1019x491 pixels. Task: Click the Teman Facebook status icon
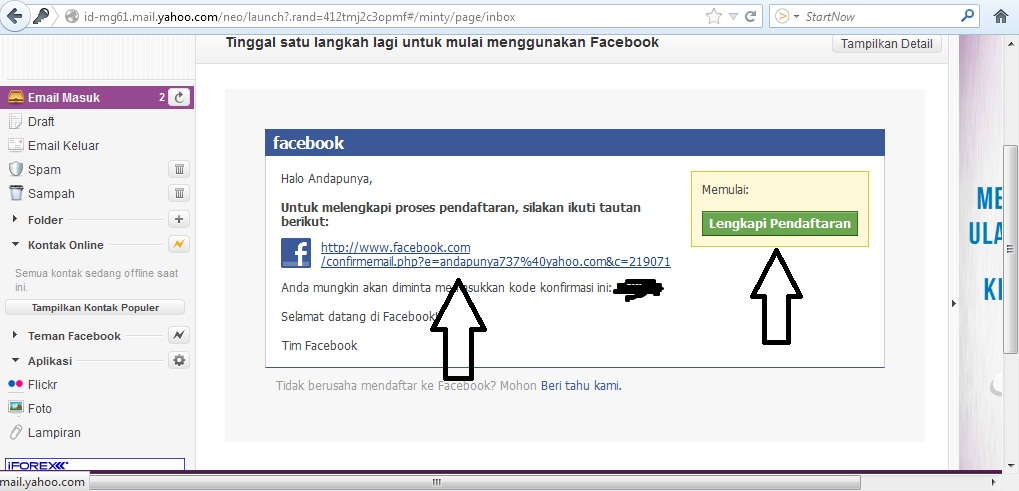[179, 335]
